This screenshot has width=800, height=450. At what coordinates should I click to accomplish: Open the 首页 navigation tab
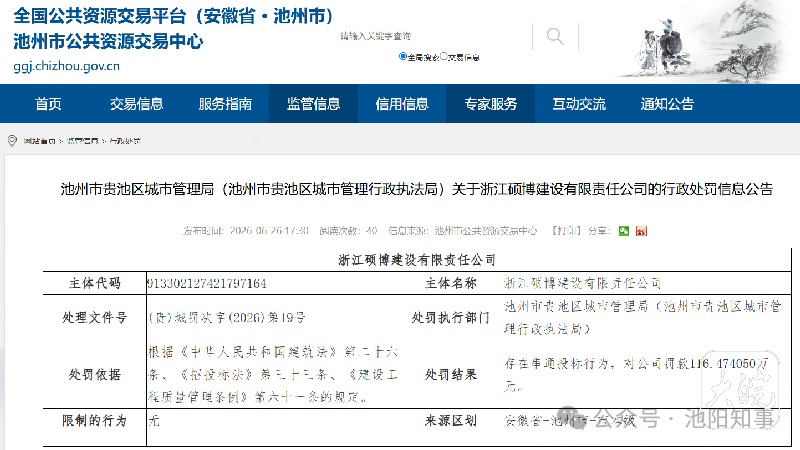point(48,104)
